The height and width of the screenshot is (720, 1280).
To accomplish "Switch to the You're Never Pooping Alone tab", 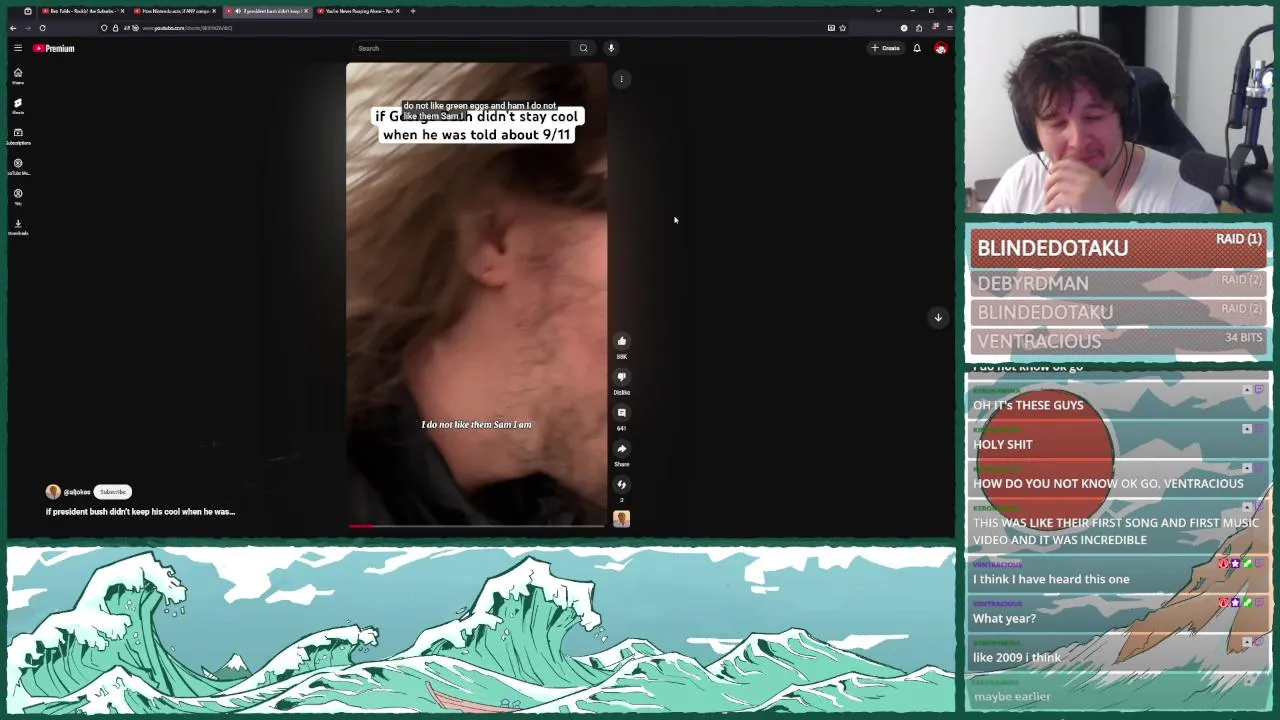I will (x=358, y=11).
